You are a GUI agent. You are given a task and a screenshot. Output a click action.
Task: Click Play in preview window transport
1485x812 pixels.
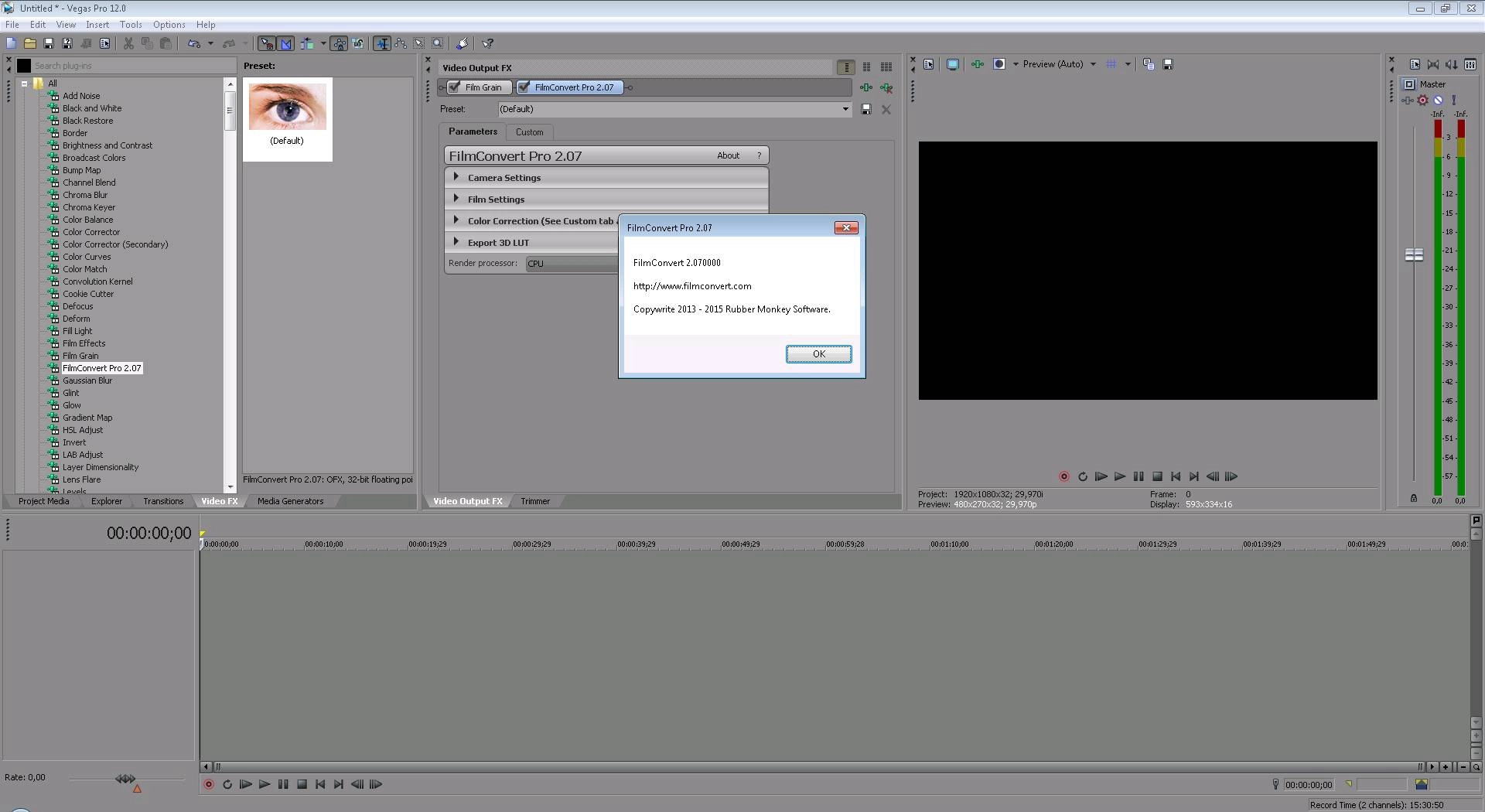coord(1120,476)
